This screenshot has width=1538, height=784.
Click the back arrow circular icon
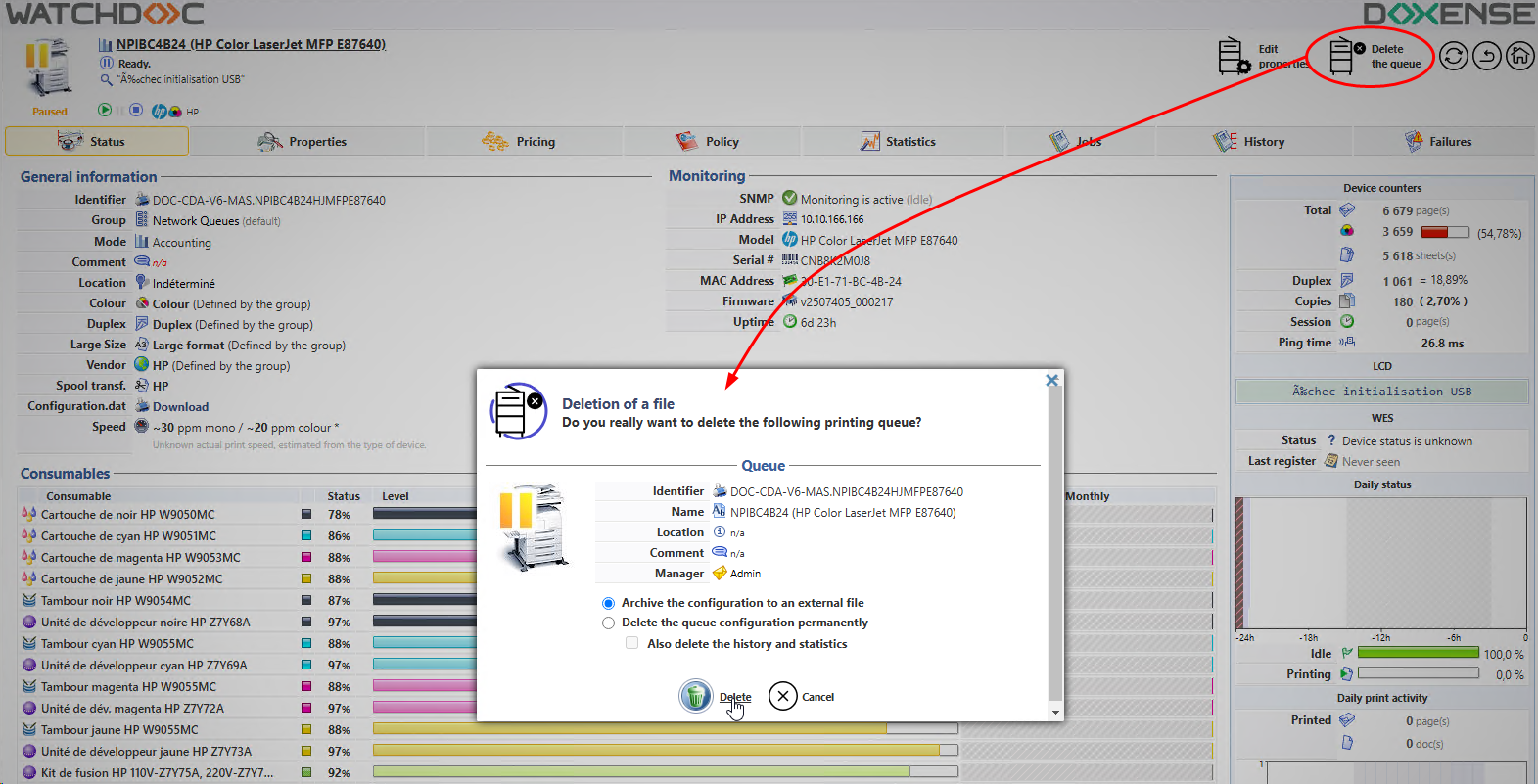click(1487, 56)
